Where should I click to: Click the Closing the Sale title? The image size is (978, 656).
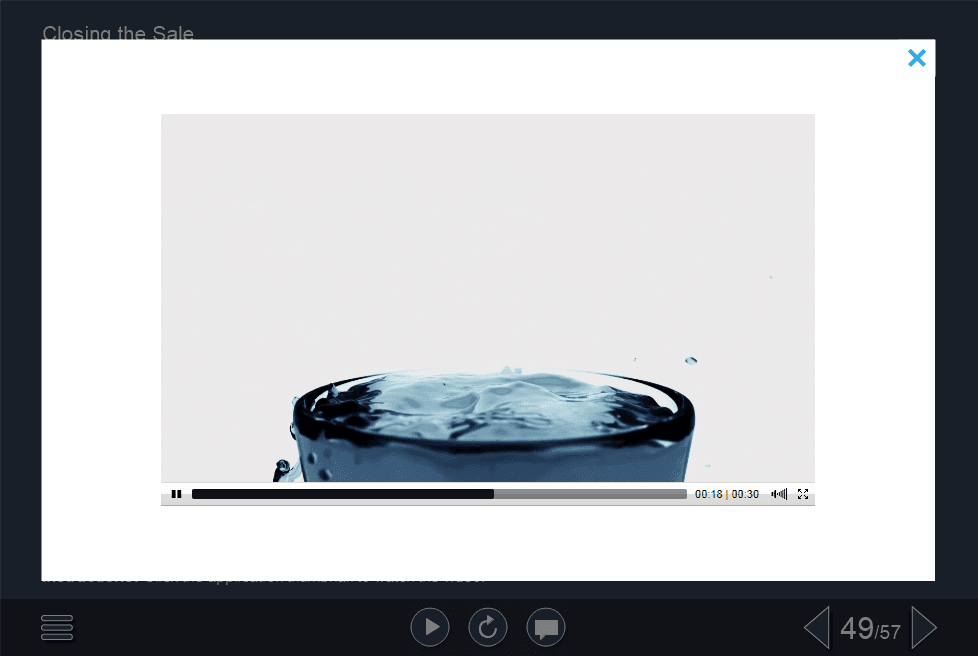[x=118, y=33]
